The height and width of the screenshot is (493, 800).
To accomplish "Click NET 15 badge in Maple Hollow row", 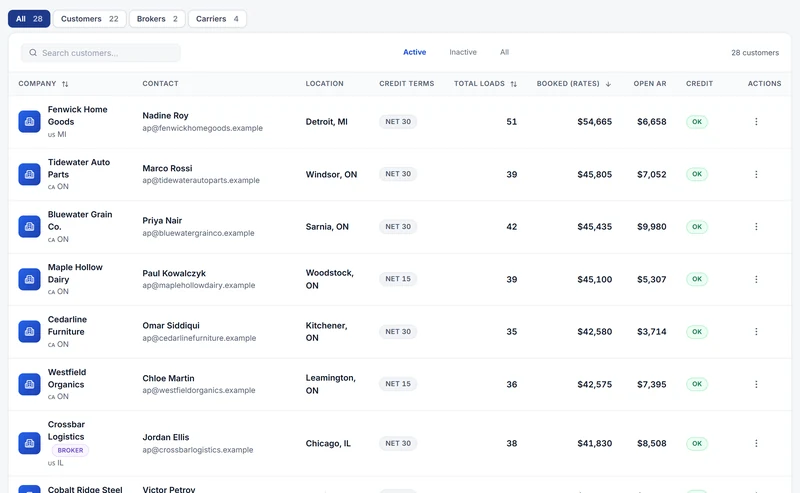I will tap(398, 279).
